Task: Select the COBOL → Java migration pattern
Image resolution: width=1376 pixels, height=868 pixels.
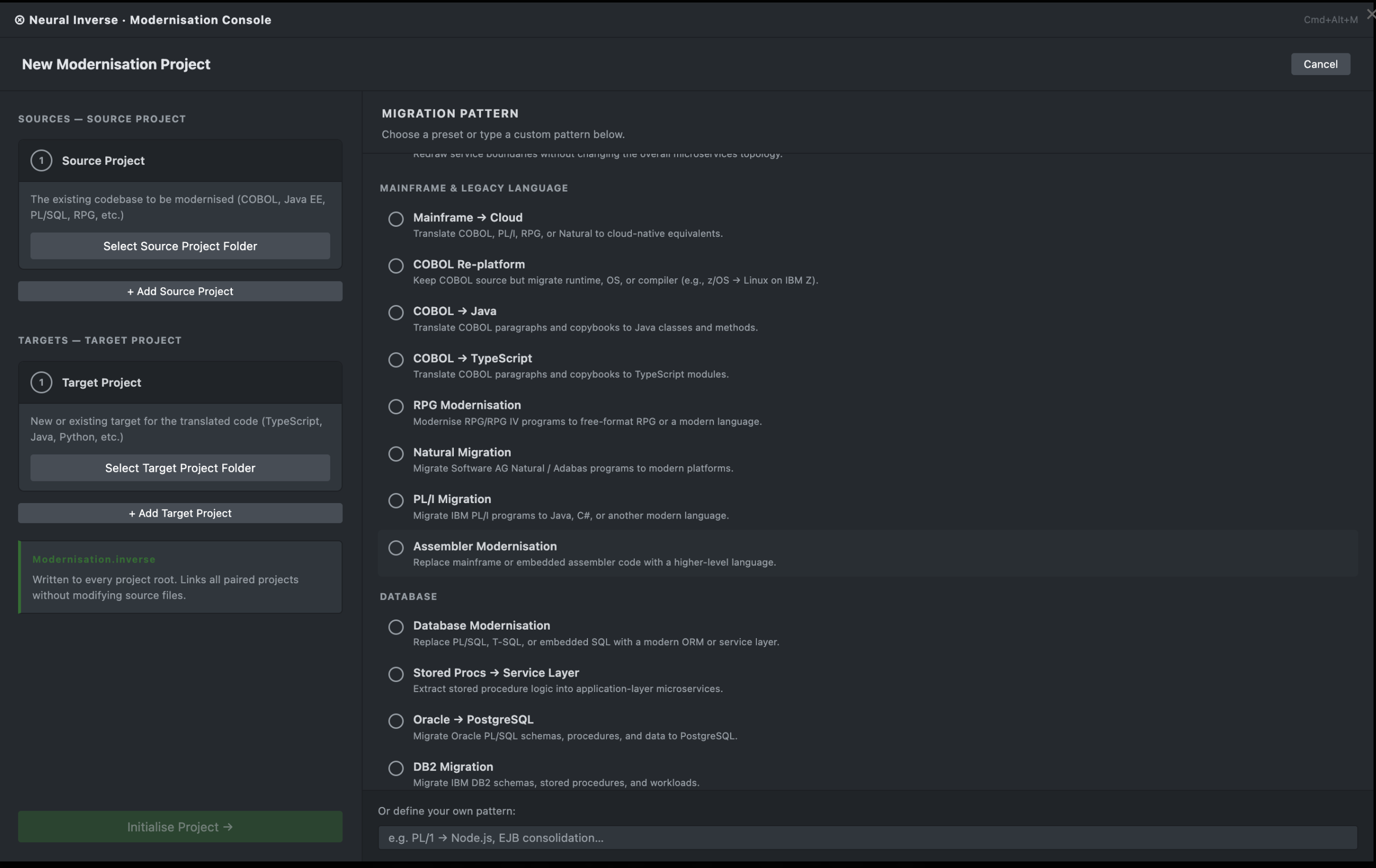Action: pyautogui.click(x=396, y=313)
